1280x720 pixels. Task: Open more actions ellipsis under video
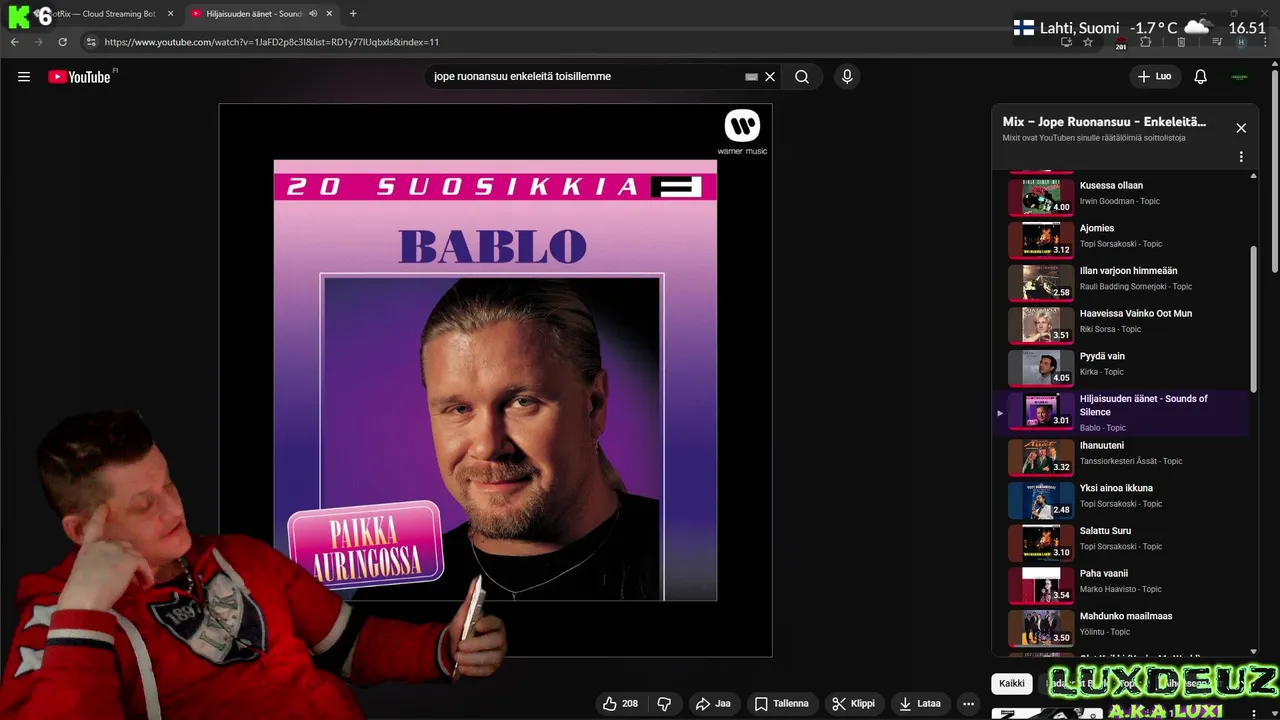pos(968,704)
